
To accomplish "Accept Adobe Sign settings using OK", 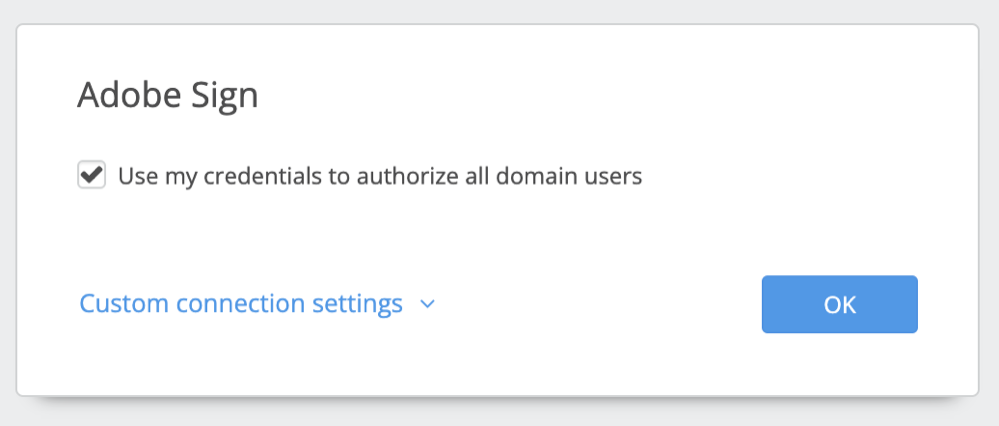I will (840, 304).
